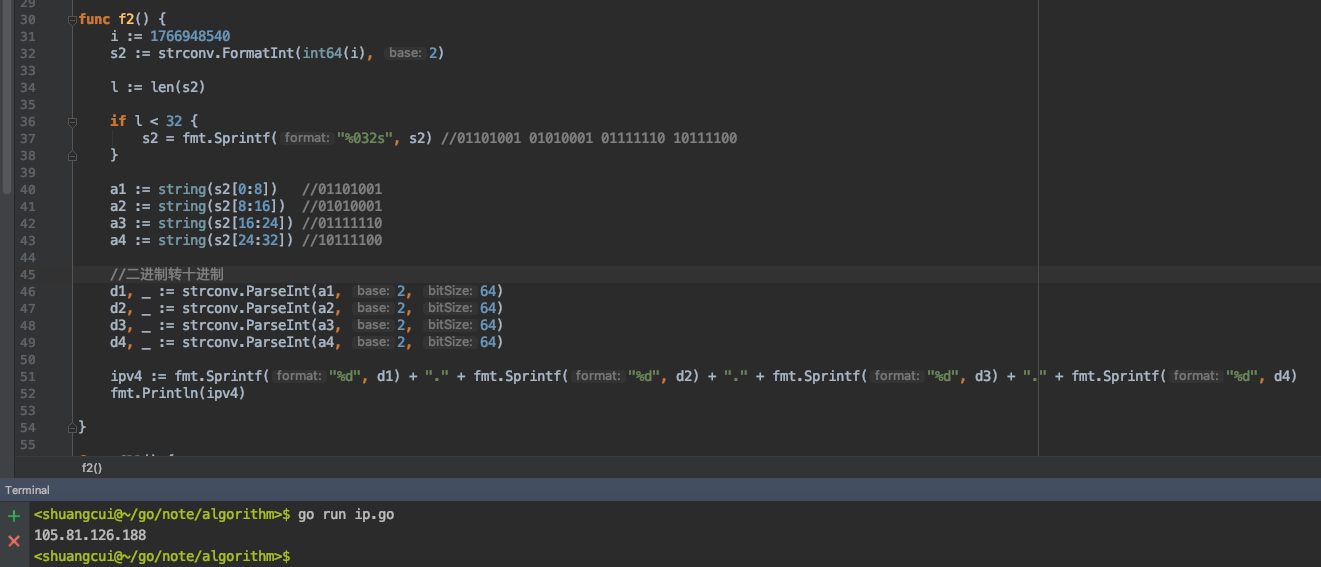Place cursor on 'l := len(s2)'
The height and width of the screenshot is (567, 1321).
click(x=158, y=87)
